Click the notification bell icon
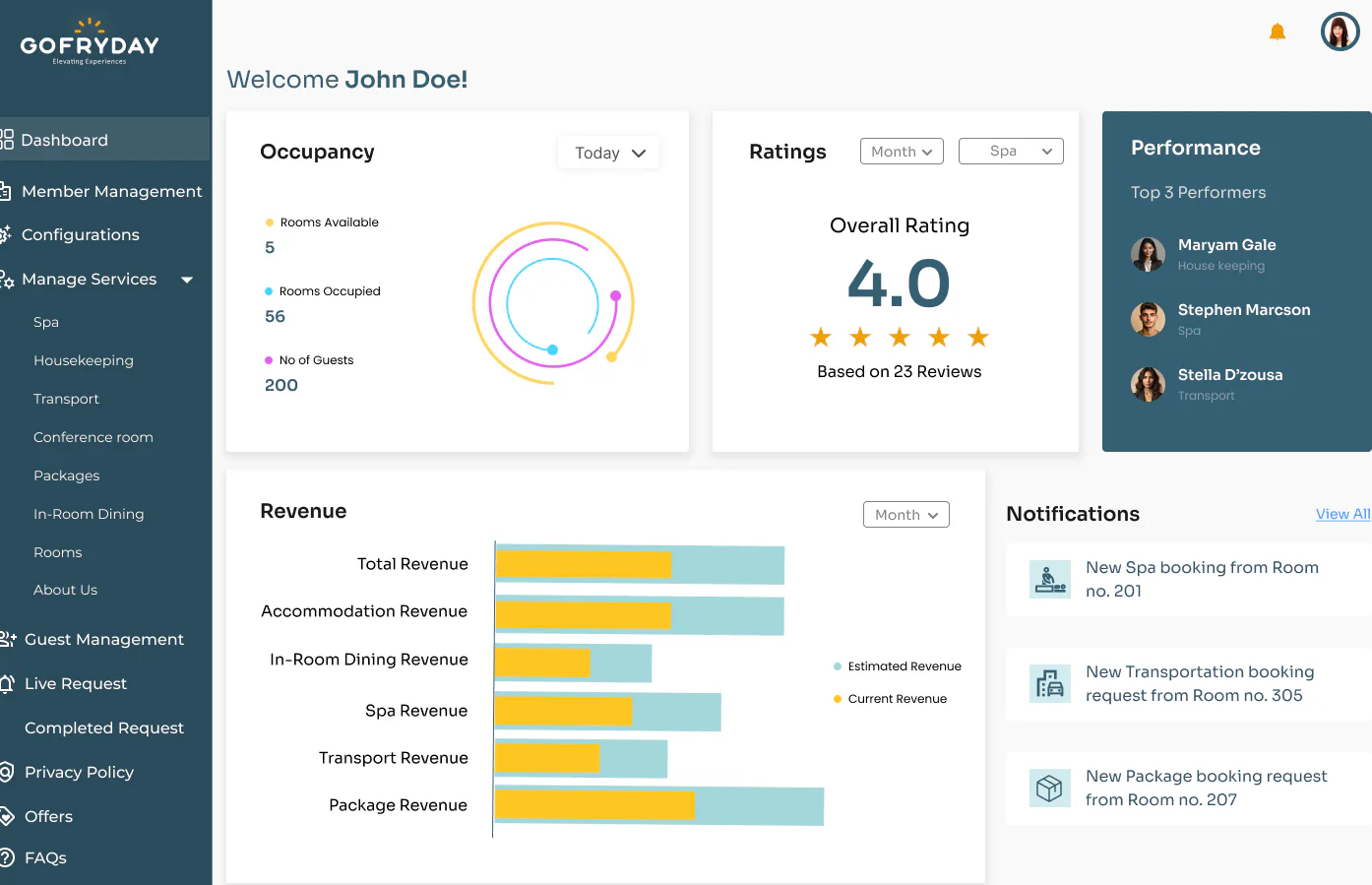1372x885 pixels. [1278, 32]
